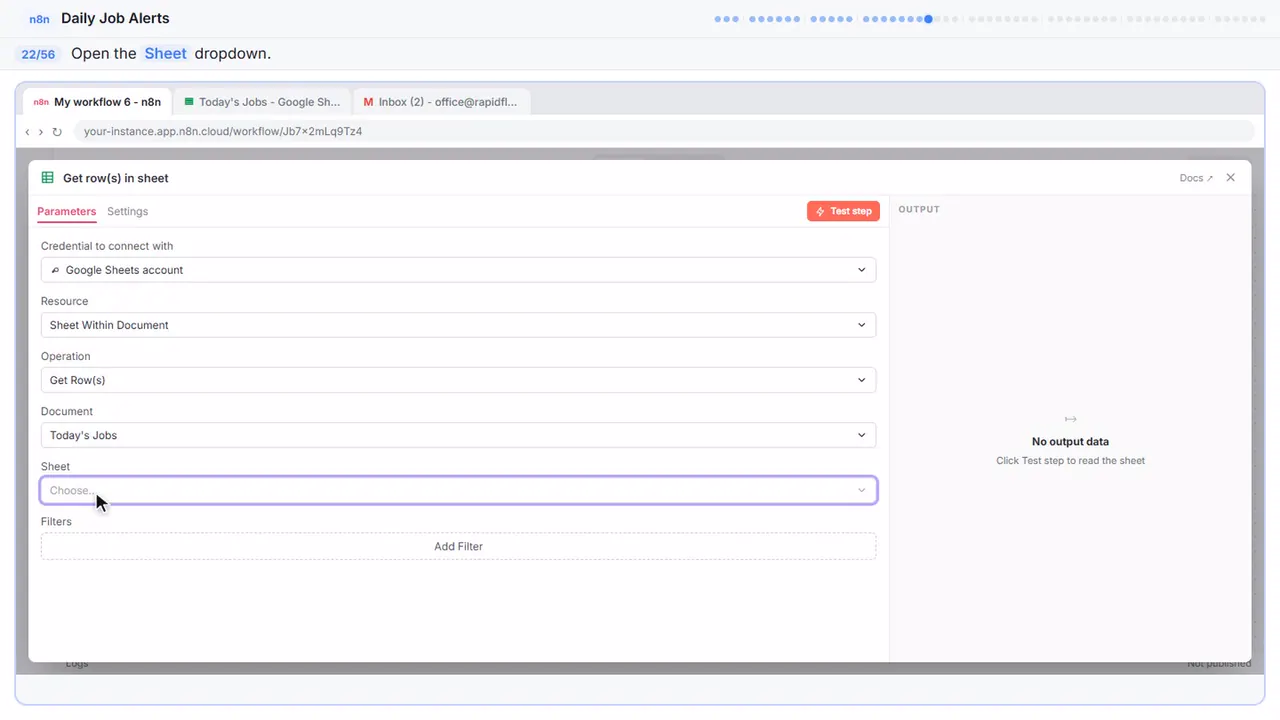Open the Sheet dropdown
The height and width of the screenshot is (720, 1280).
tap(458, 490)
